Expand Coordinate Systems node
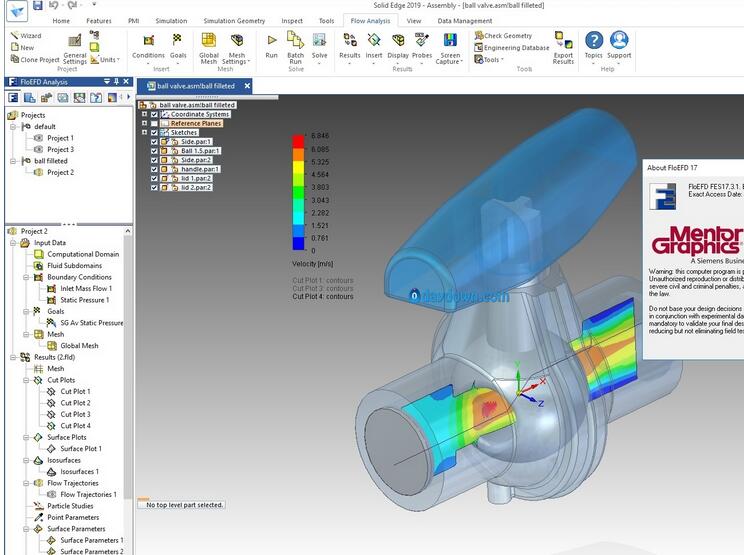This screenshot has height=555, width=744. [145, 114]
